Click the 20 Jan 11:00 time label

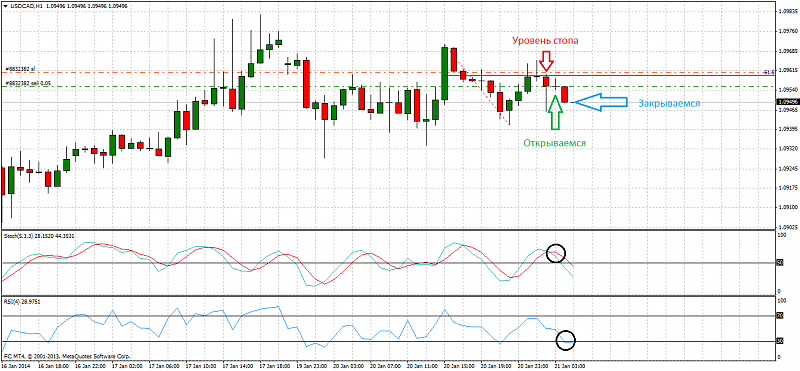423,365
